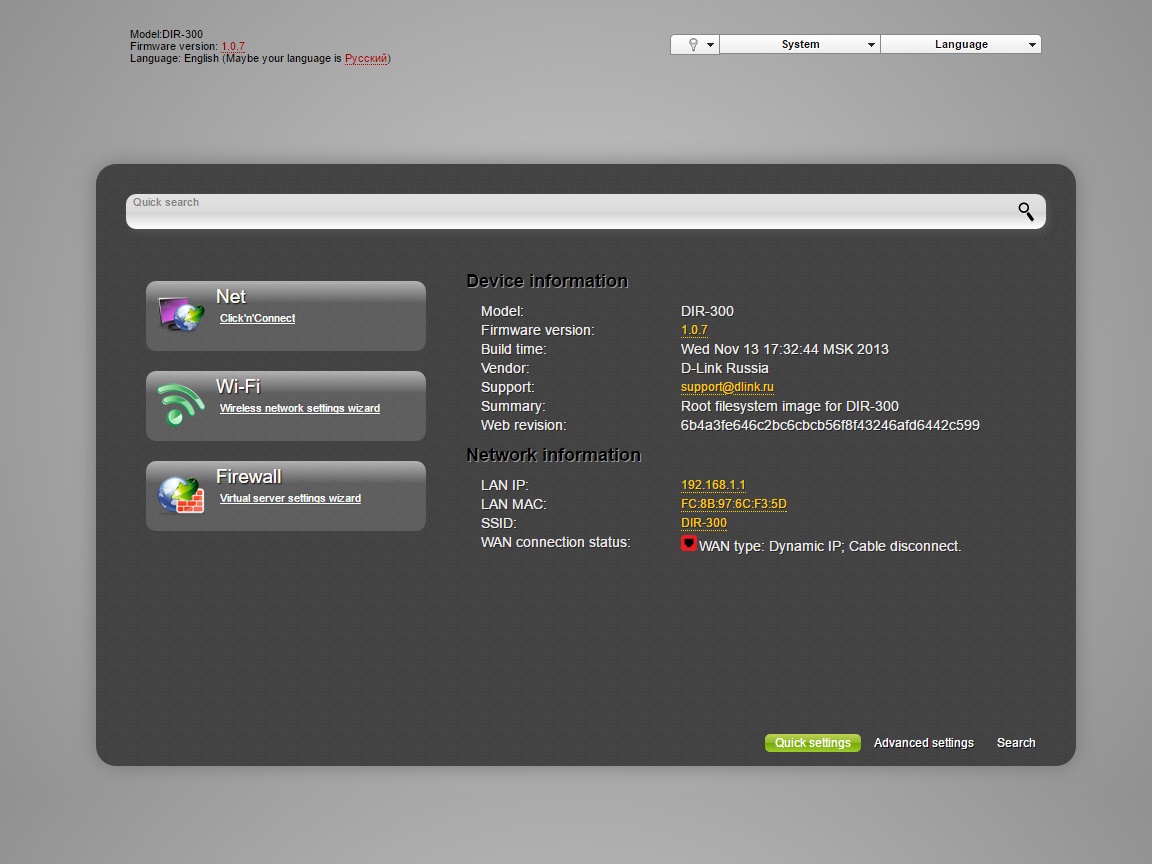Click the support@dlink.ru email link
The image size is (1152, 864).
pos(727,387)
